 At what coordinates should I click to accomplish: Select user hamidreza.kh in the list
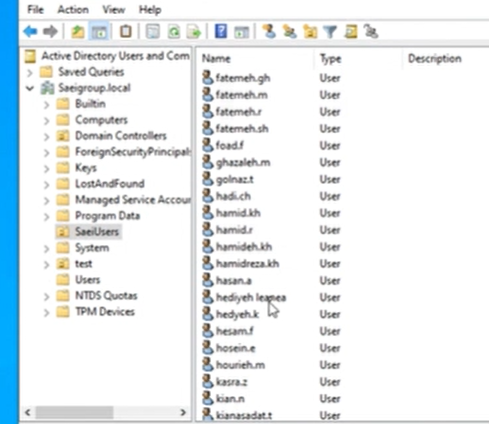(x=247, y=264)
